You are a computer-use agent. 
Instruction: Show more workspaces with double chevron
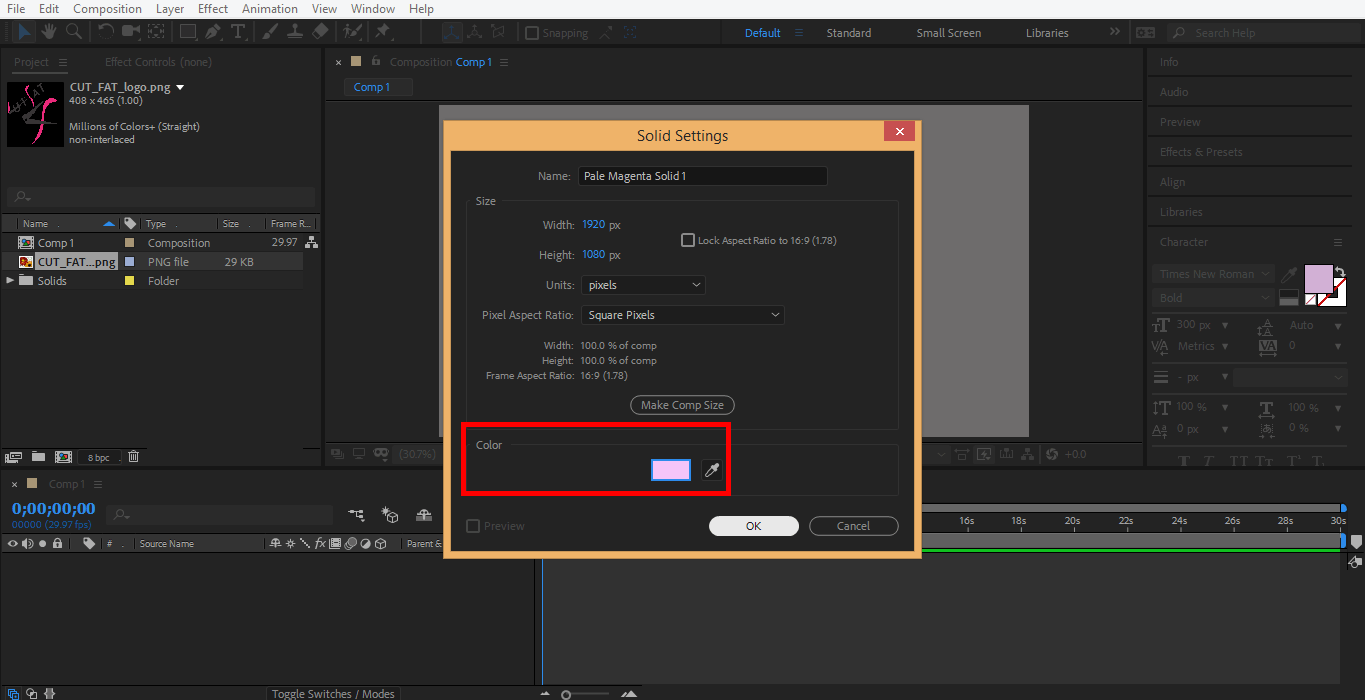1114,32
